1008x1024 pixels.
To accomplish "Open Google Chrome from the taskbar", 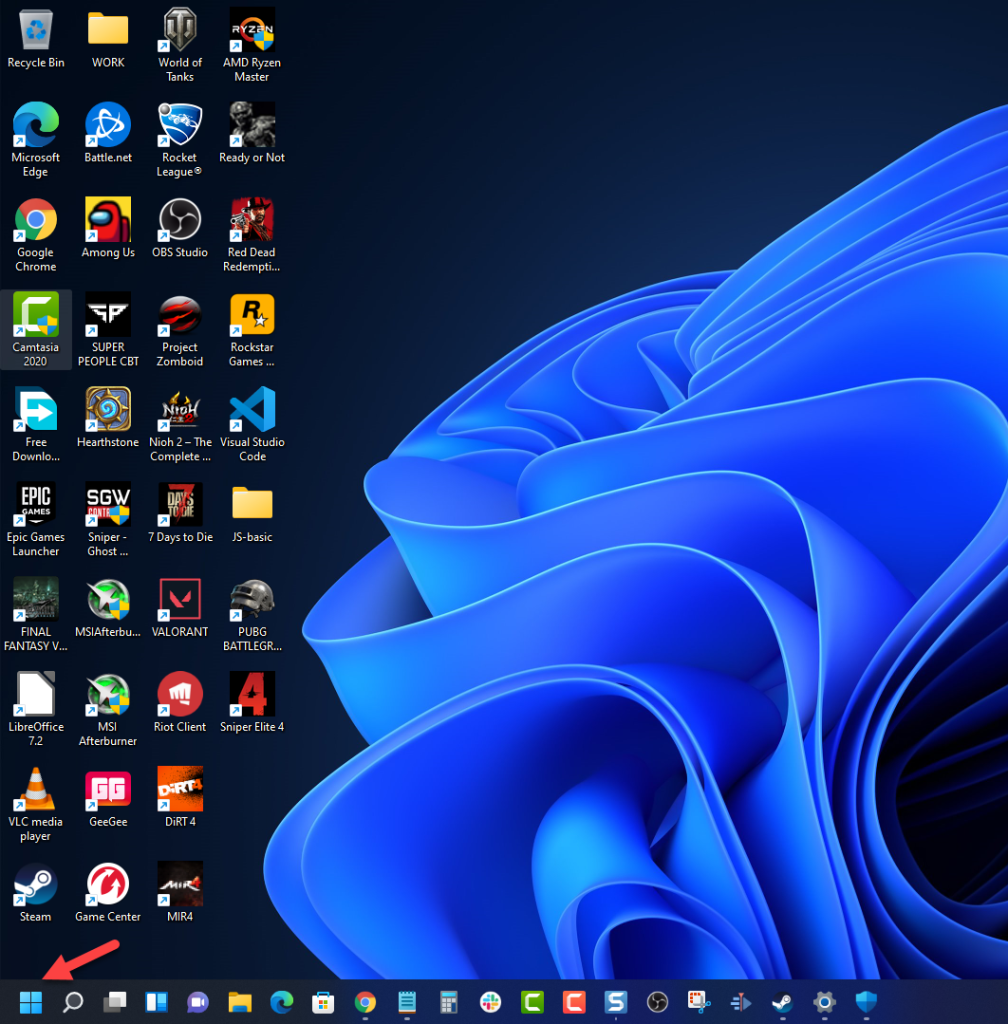I will coord(365,1001).
